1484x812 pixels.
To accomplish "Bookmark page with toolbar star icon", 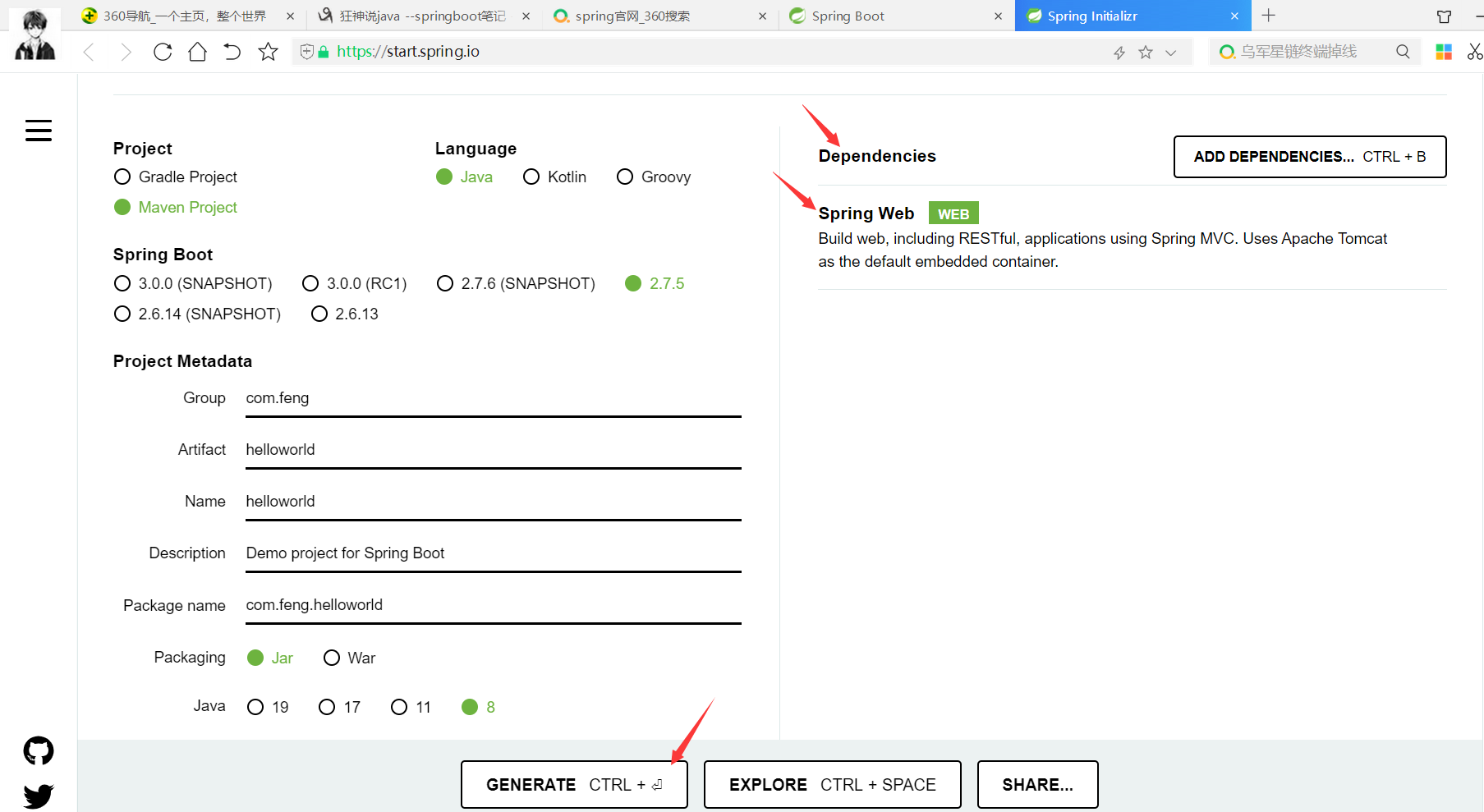I will pyautogui.click(x=268, y=52).
